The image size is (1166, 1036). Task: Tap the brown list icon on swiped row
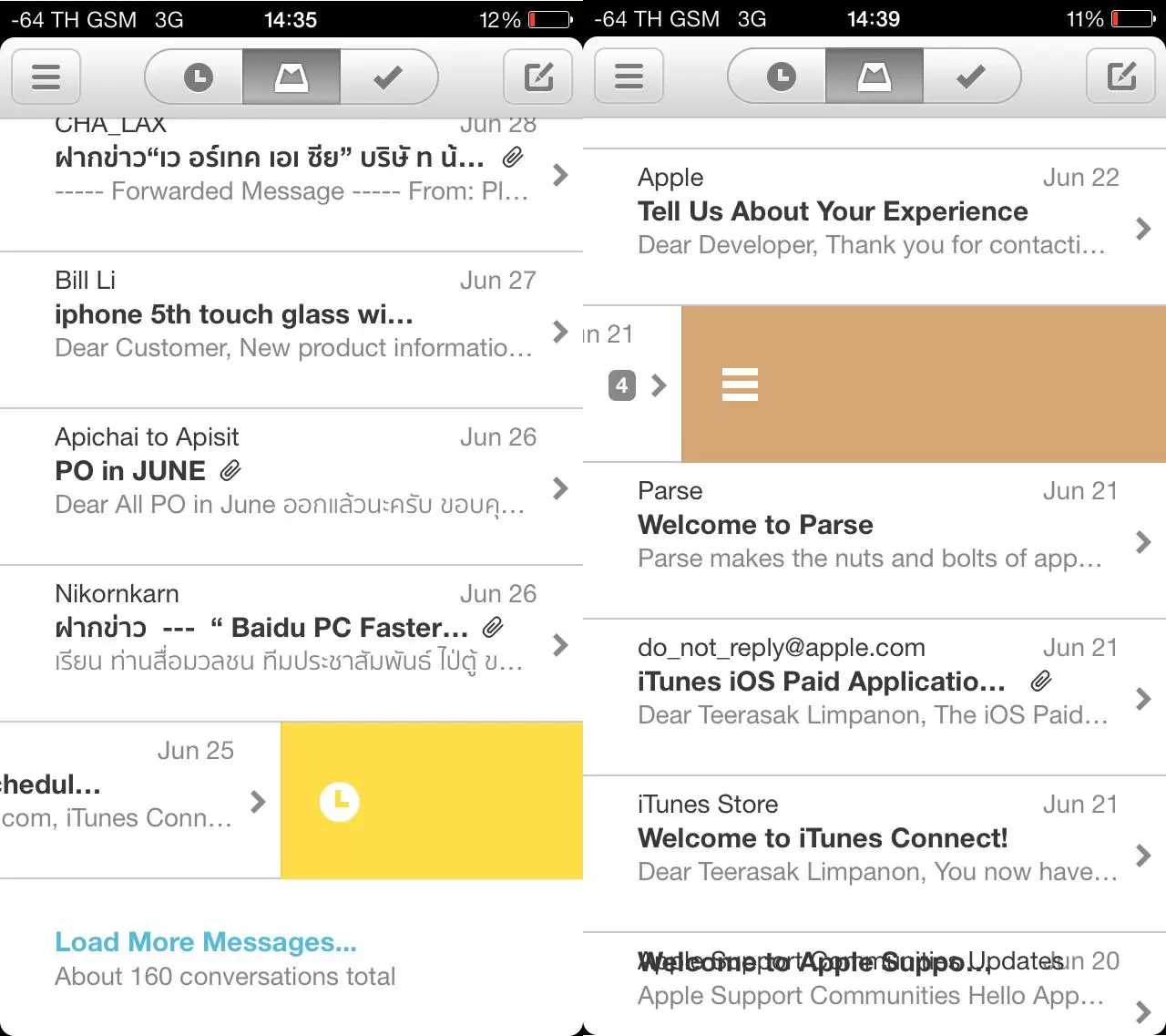740,385
